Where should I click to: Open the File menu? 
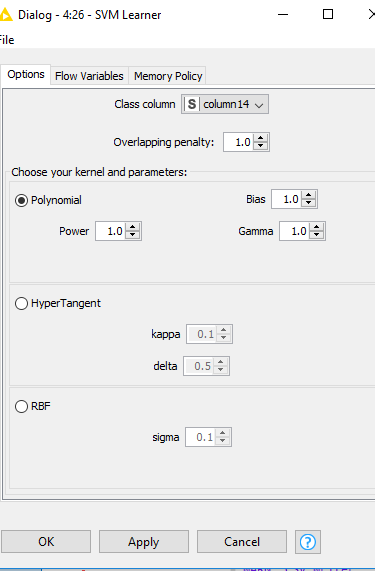7,40
